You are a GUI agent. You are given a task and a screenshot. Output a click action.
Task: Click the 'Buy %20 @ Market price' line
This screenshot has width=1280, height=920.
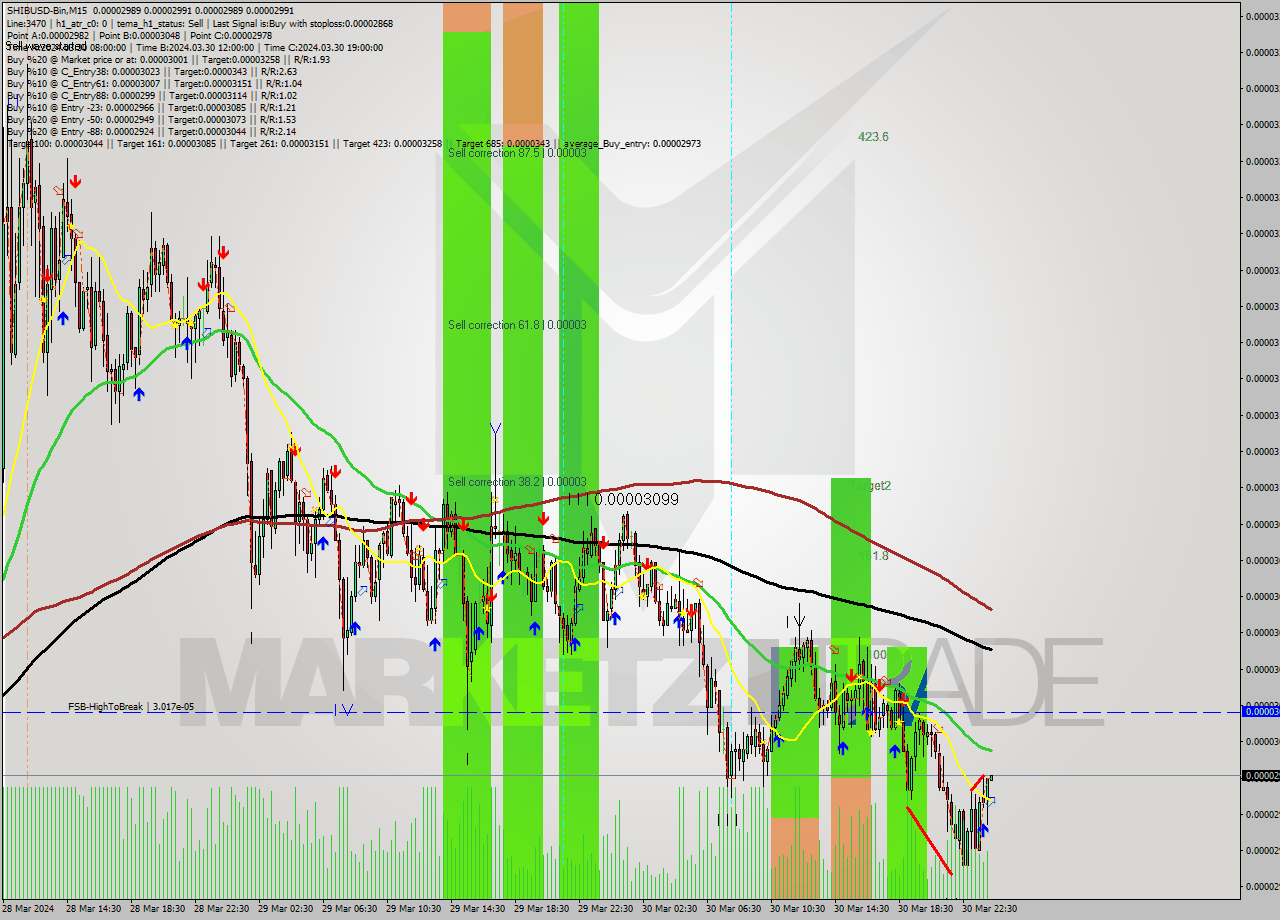point(168,59)
